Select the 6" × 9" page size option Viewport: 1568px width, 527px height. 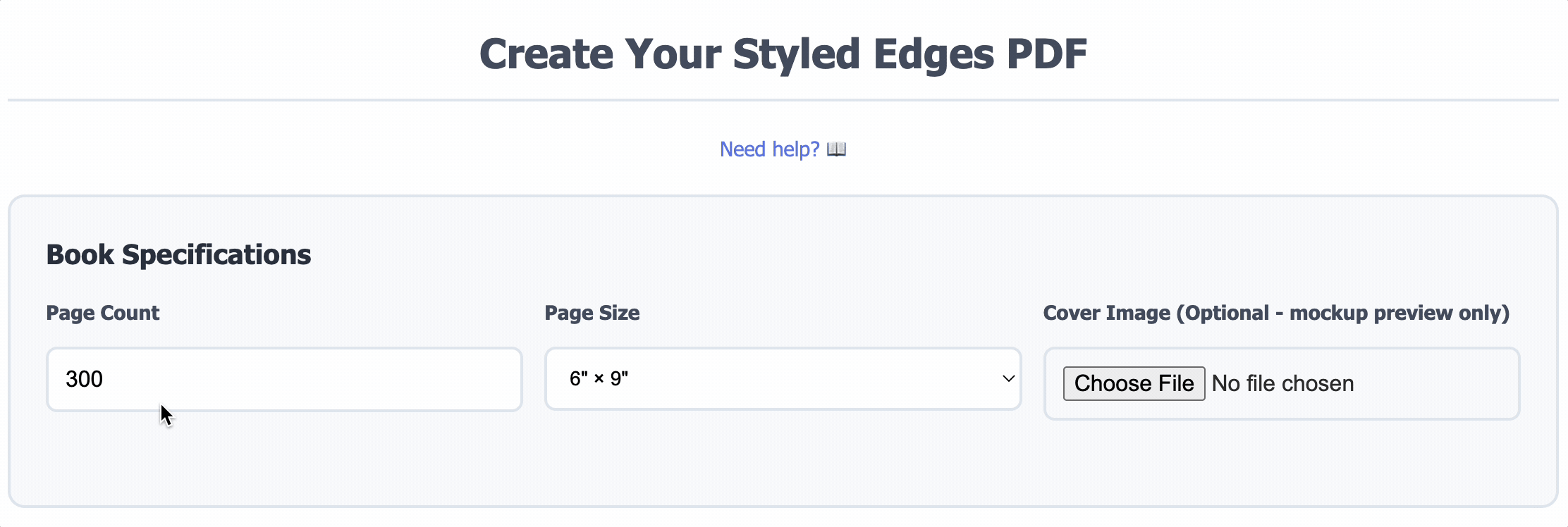[x=599, y=378]
